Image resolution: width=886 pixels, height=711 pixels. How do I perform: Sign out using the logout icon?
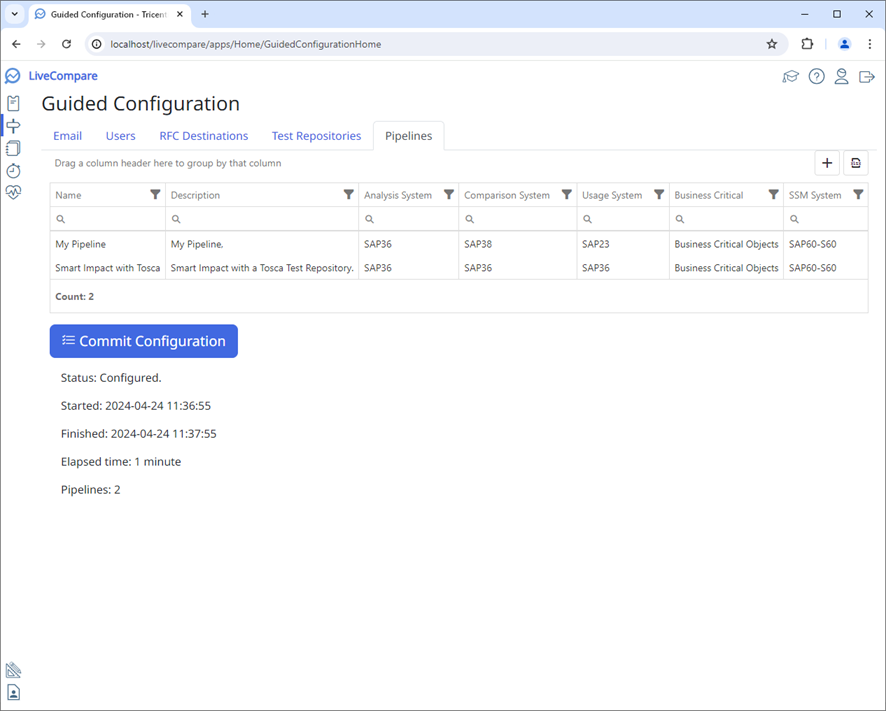click(x=866, y=76)
